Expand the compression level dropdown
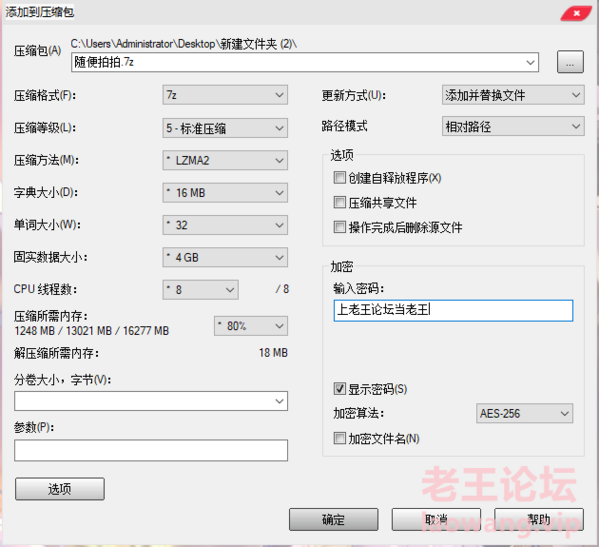This screenshot has width=599, height=547. click(225, 128)
